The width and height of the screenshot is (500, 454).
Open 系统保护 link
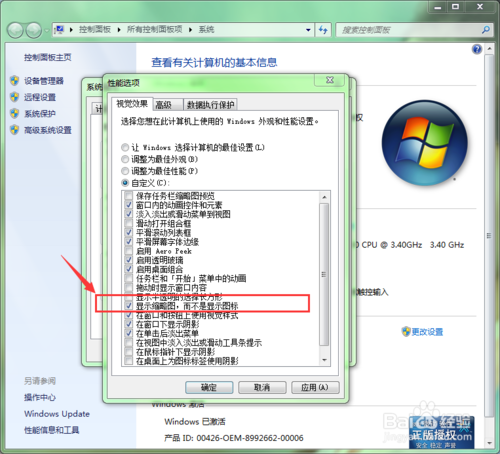pos(40,113)
